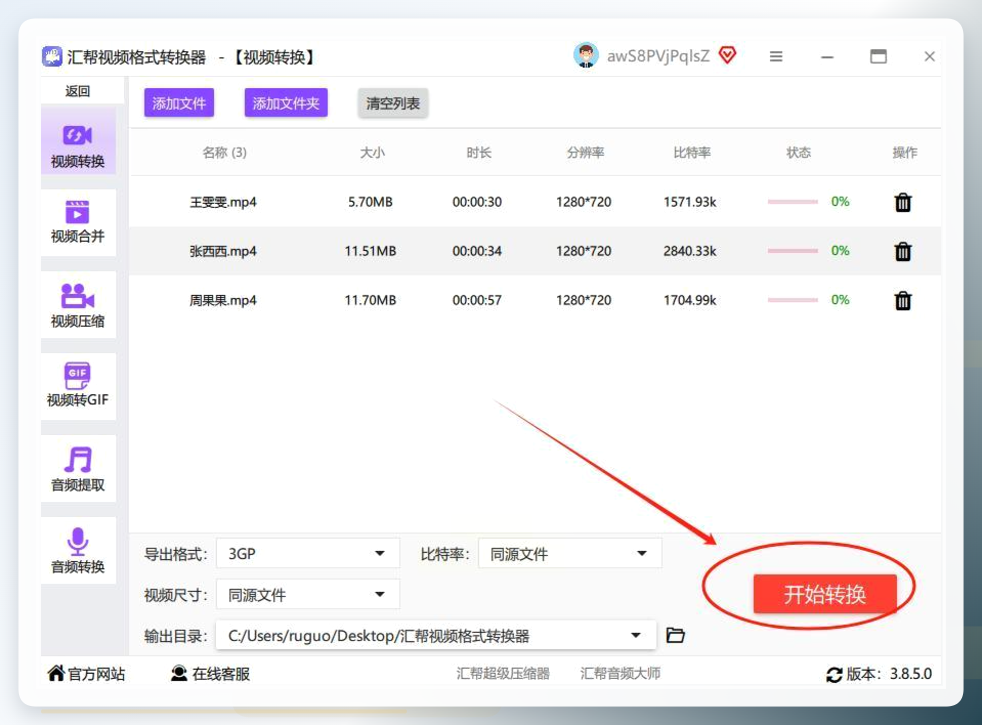The height and width of the screenshot is (725, 982).
Task: Select file name 张西西.mp4
Action: click(x=223, y=251)
